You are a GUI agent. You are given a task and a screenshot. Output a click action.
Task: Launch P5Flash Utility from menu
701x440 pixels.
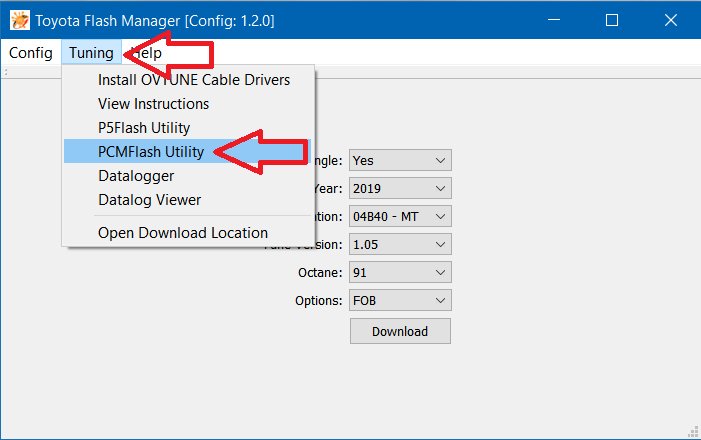188,128
